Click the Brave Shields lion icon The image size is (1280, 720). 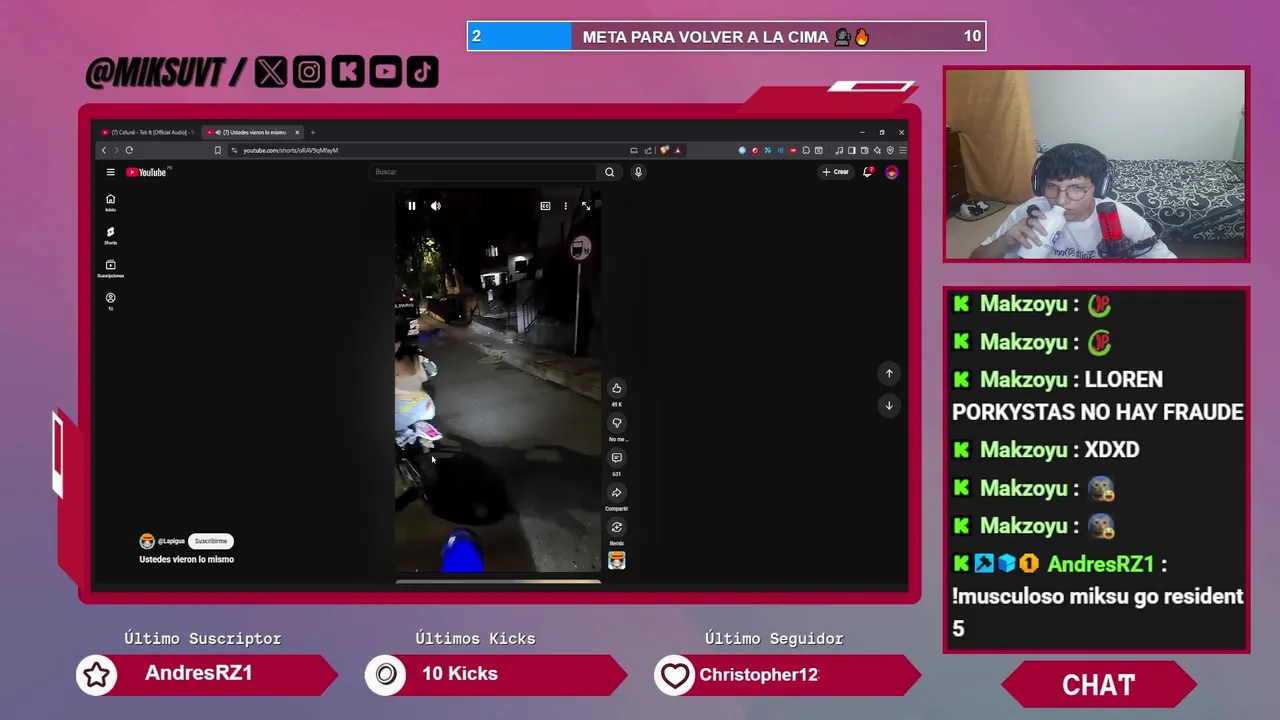(x=665, y=150)
